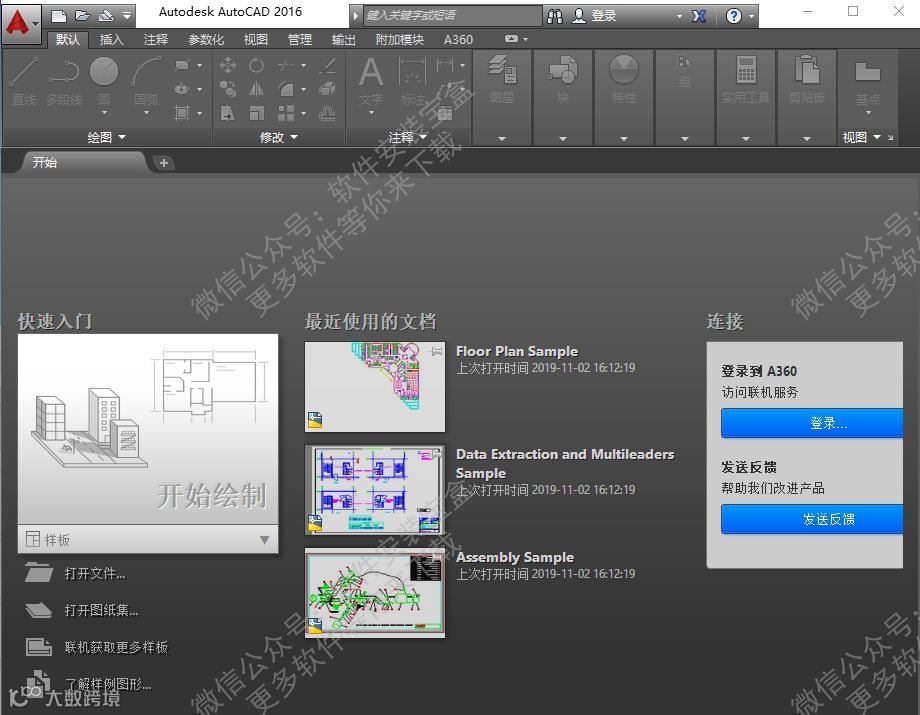Screen dimensions: 920x715
Task: Select the 直线 line tool
Action: click(x=24, y=81)
